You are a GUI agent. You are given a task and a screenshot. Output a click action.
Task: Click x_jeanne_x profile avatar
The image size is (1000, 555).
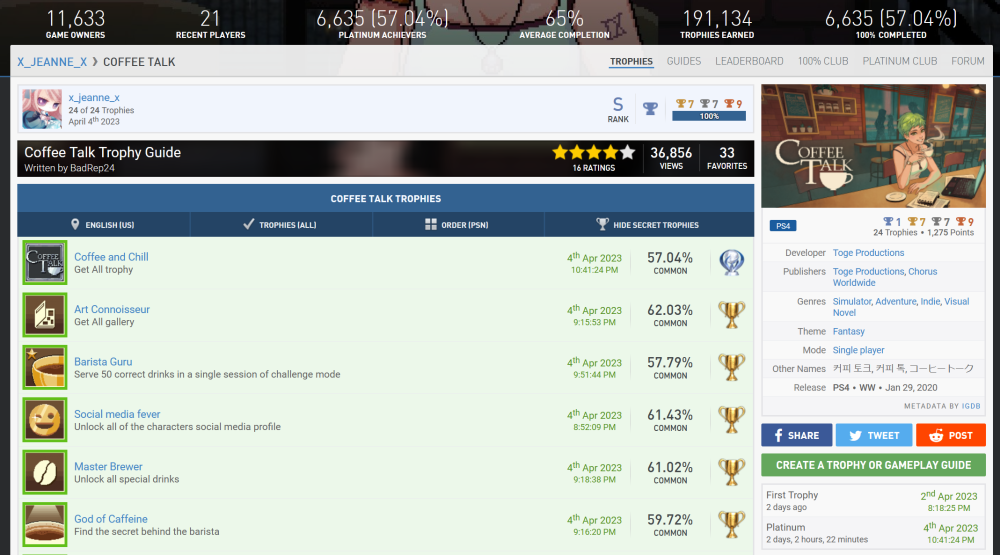pyautogui.click(x=42, y=109)
